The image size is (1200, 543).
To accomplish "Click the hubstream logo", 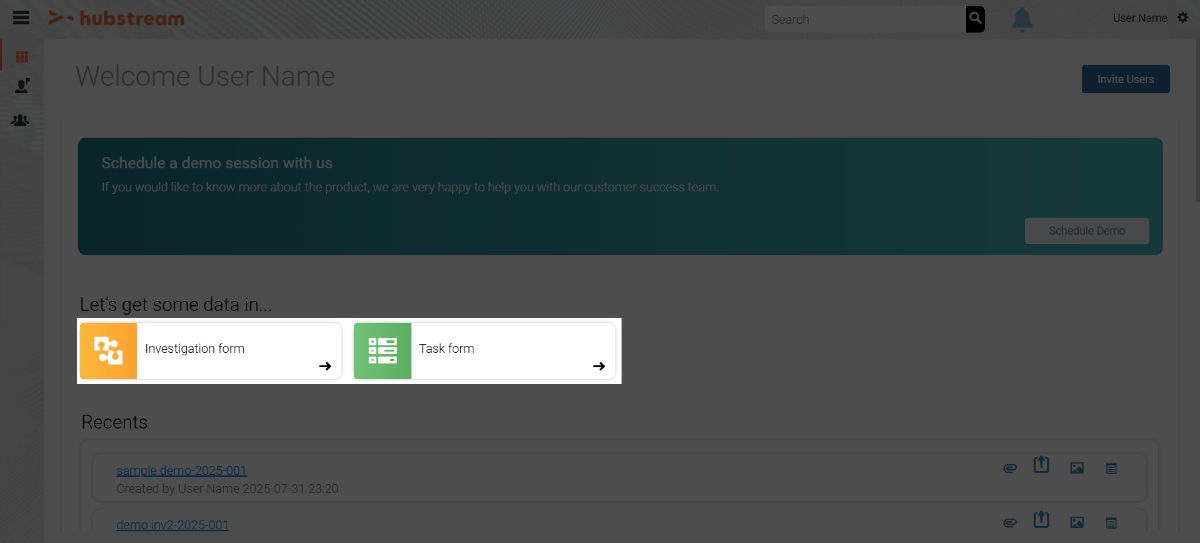I will (x=117, y=18).
